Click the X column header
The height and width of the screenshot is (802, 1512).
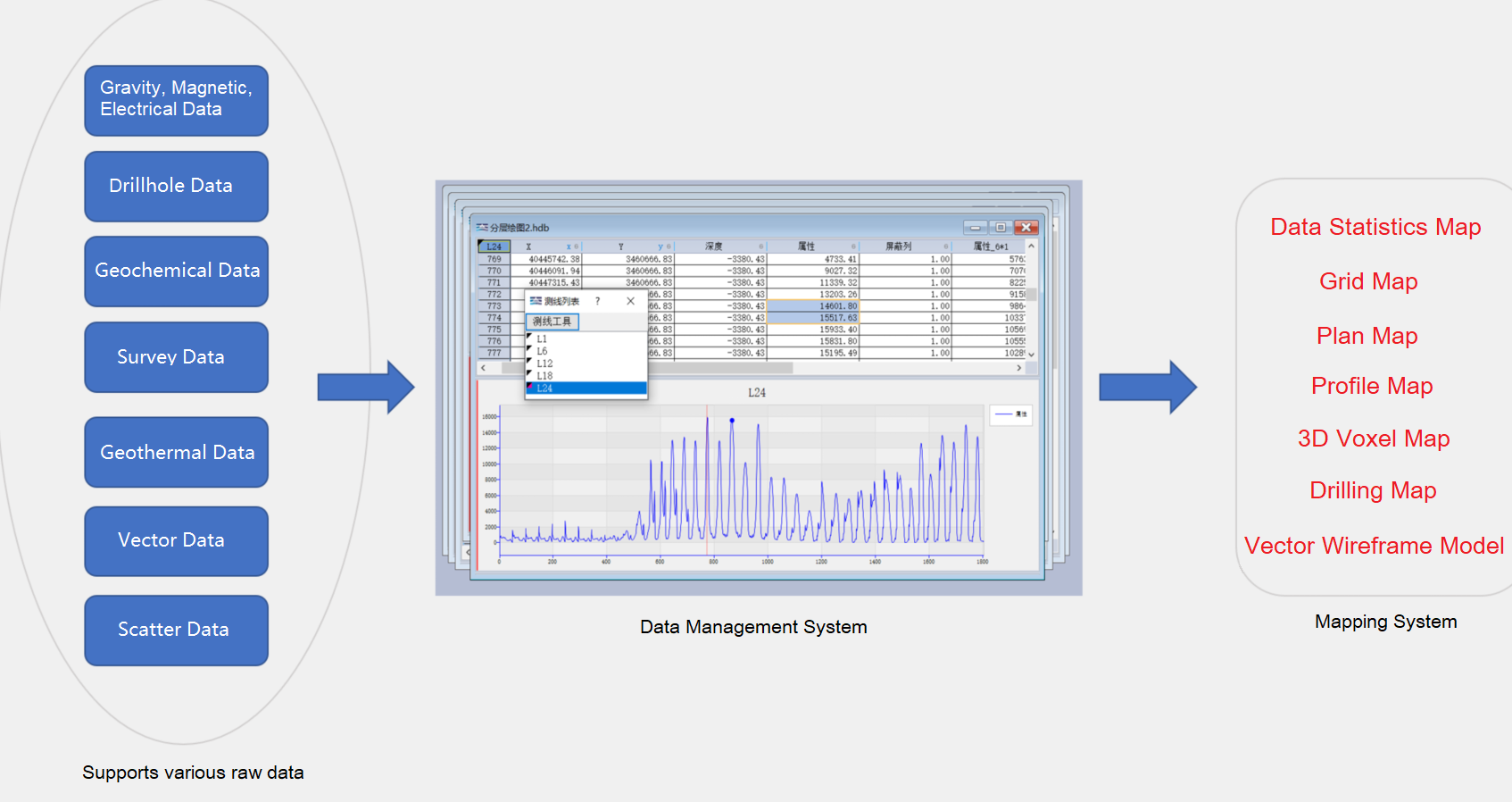[545, 246]
